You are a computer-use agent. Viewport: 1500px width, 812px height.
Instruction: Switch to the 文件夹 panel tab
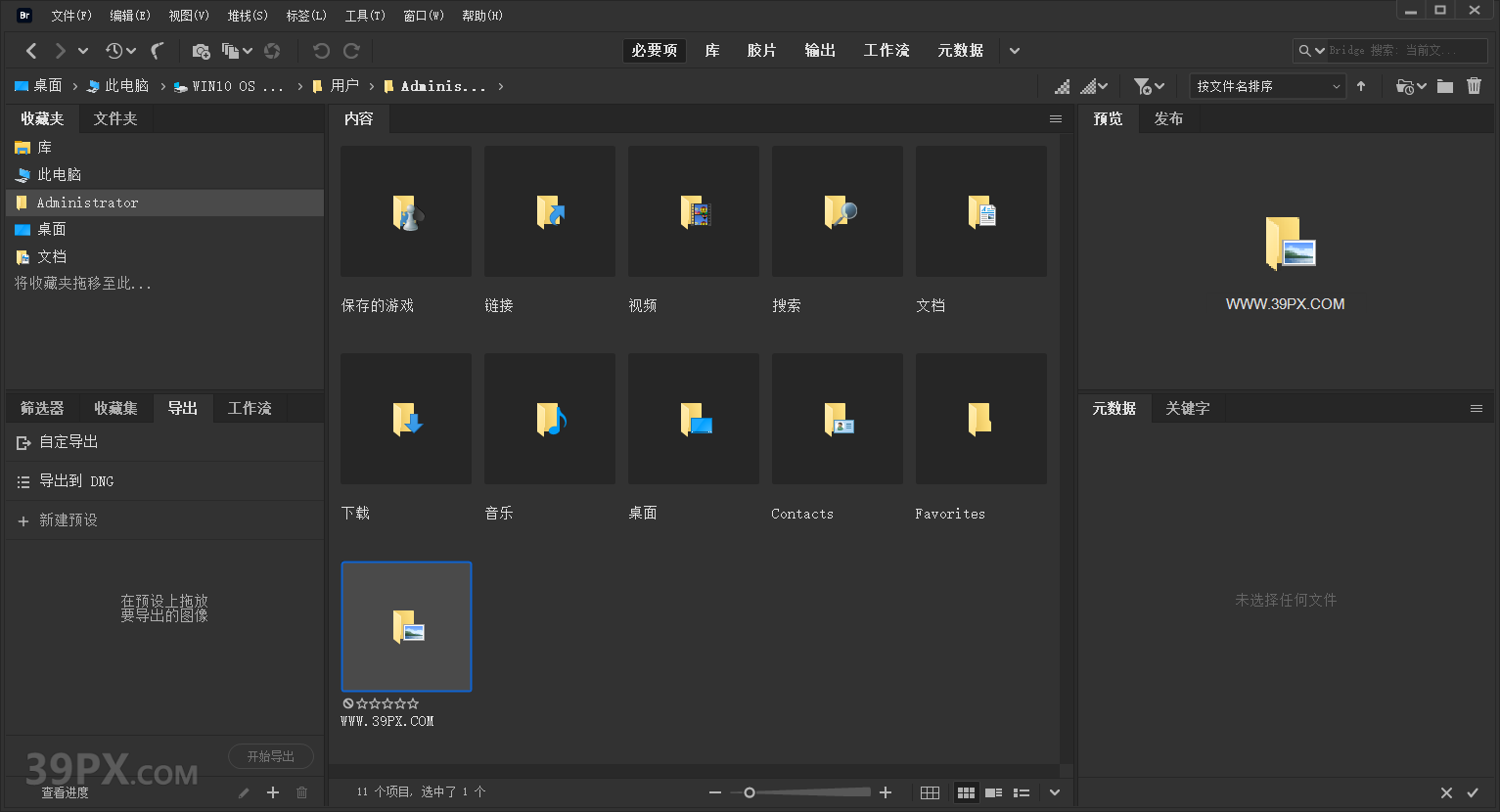tap(115, 118)
